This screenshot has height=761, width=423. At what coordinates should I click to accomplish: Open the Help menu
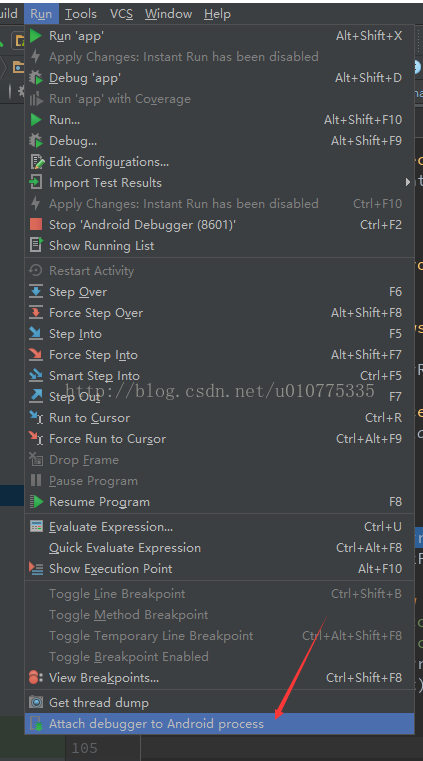point(217,14)
